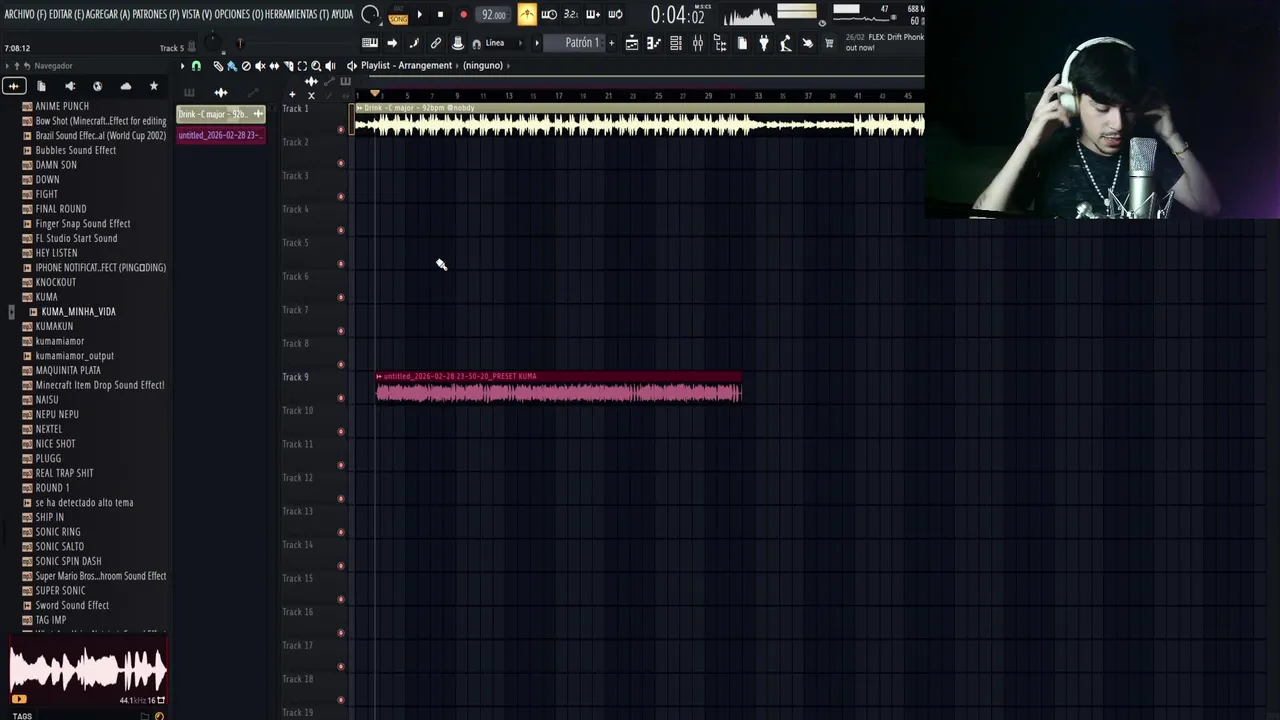This screenshot has width=1280, height=720.
Task: Show online globe content in browser
Action: click(x=97, y=86)
